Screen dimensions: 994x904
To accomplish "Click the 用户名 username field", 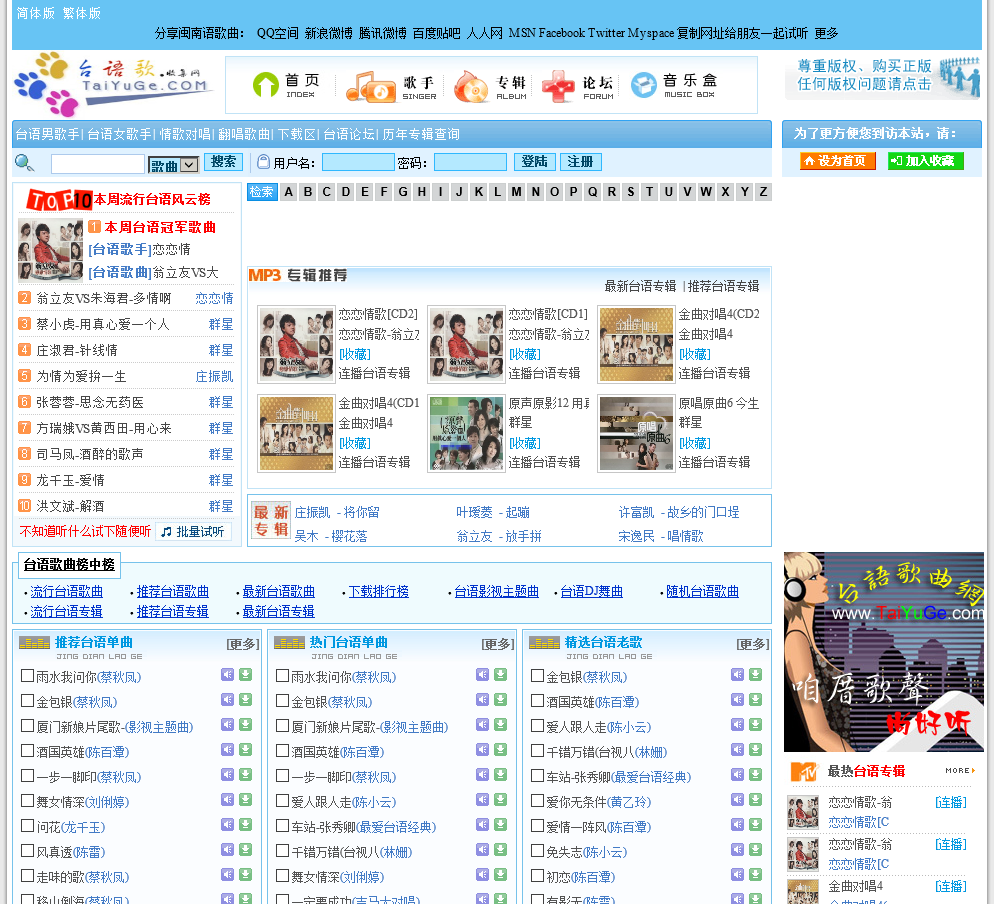I will coord(358,163).
